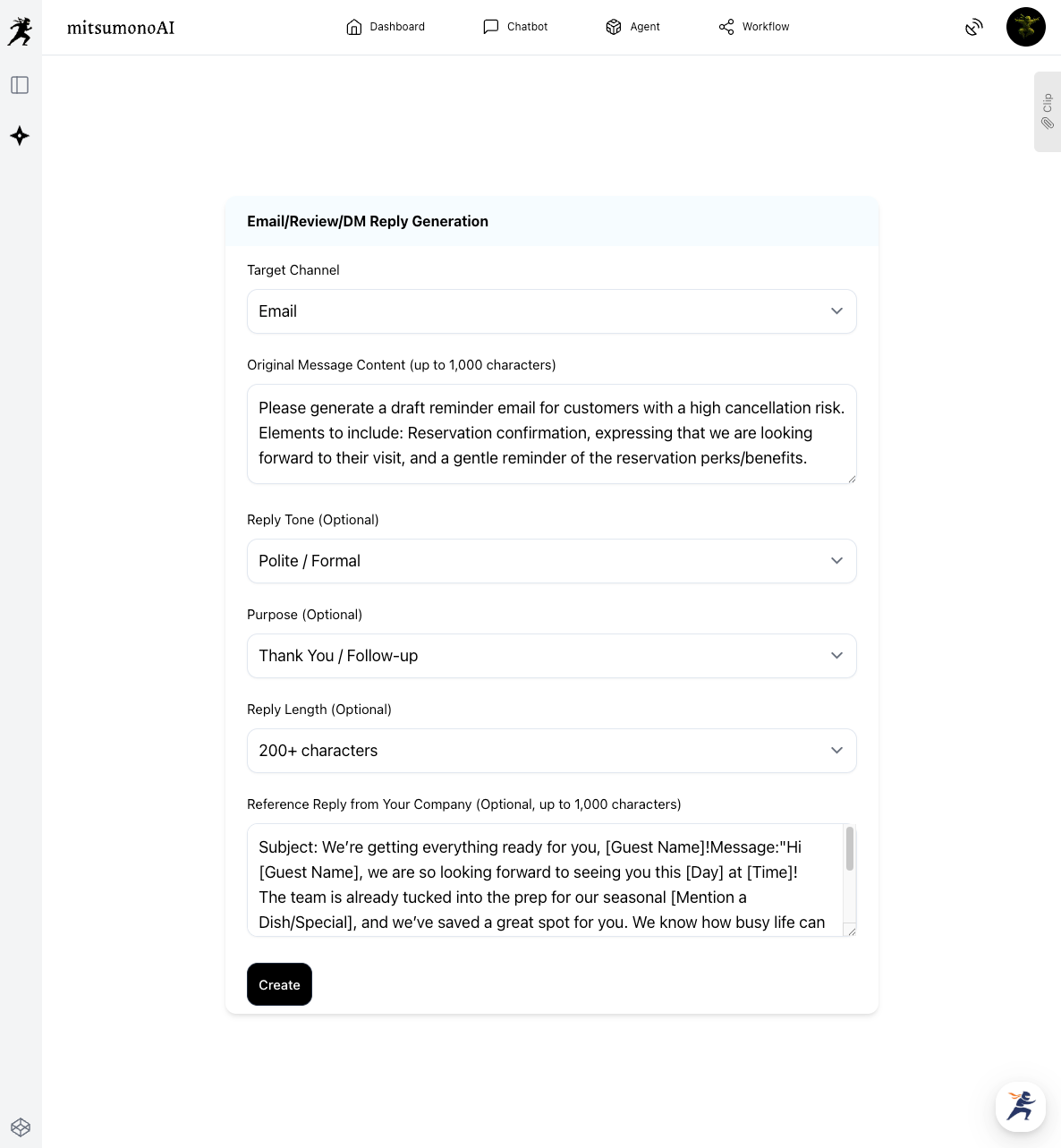The image size is (1061, 1148).
Task: Navigate to the Agent section
Action: click(x=632, y=27)
